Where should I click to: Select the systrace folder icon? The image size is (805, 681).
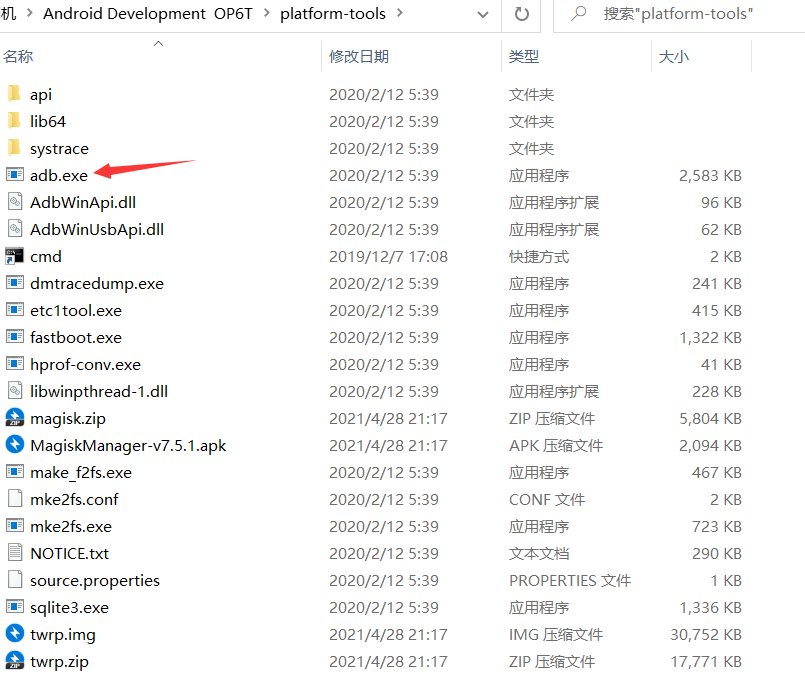tap(14, 148)
